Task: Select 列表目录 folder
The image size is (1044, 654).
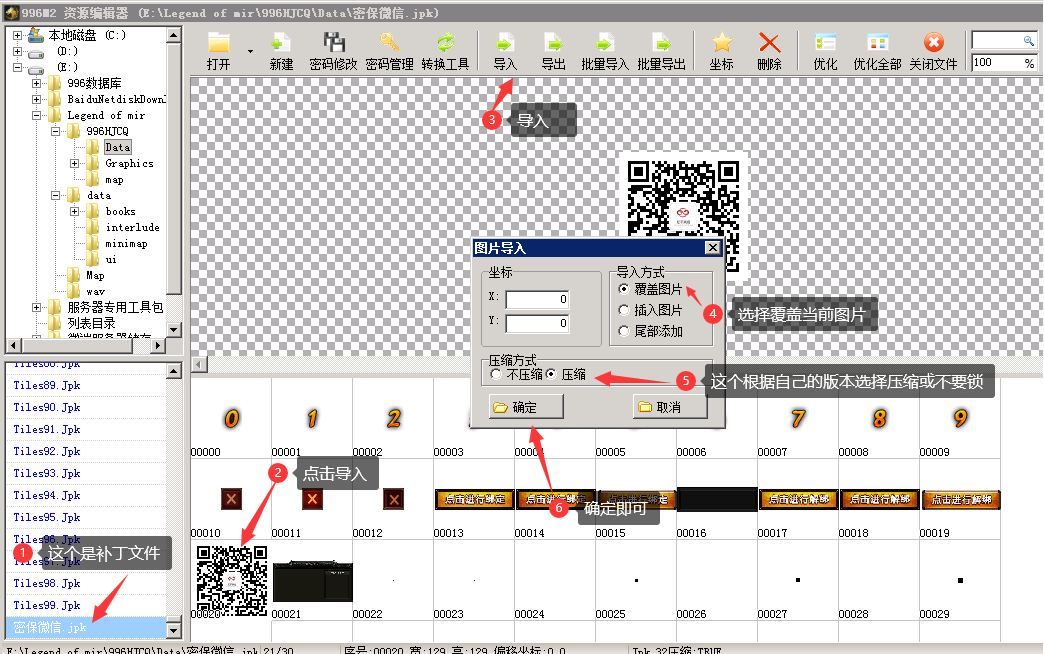Action: click(x=91, y=324)
